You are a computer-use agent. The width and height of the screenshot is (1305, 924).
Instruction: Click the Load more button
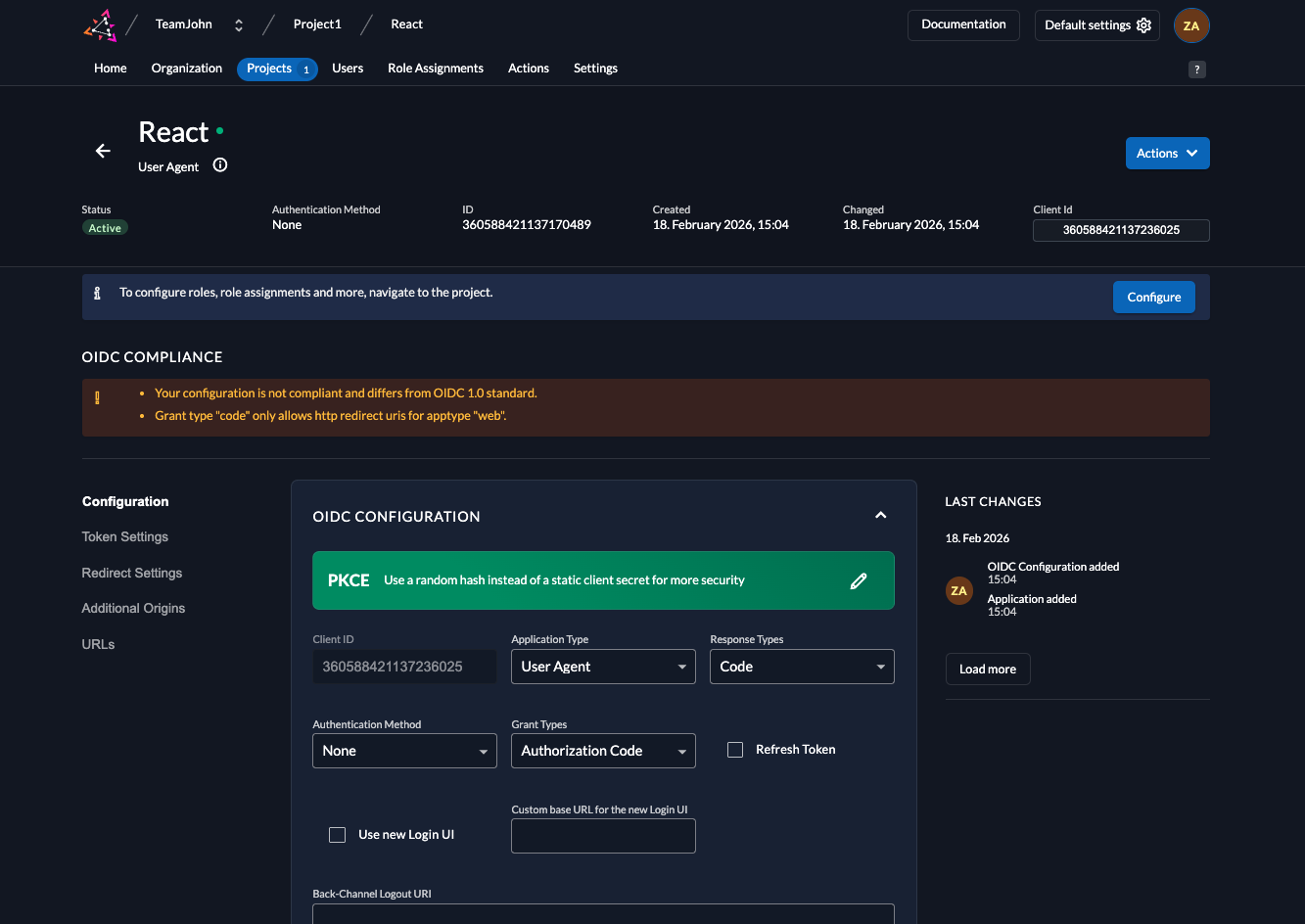[x=987, y=670]
